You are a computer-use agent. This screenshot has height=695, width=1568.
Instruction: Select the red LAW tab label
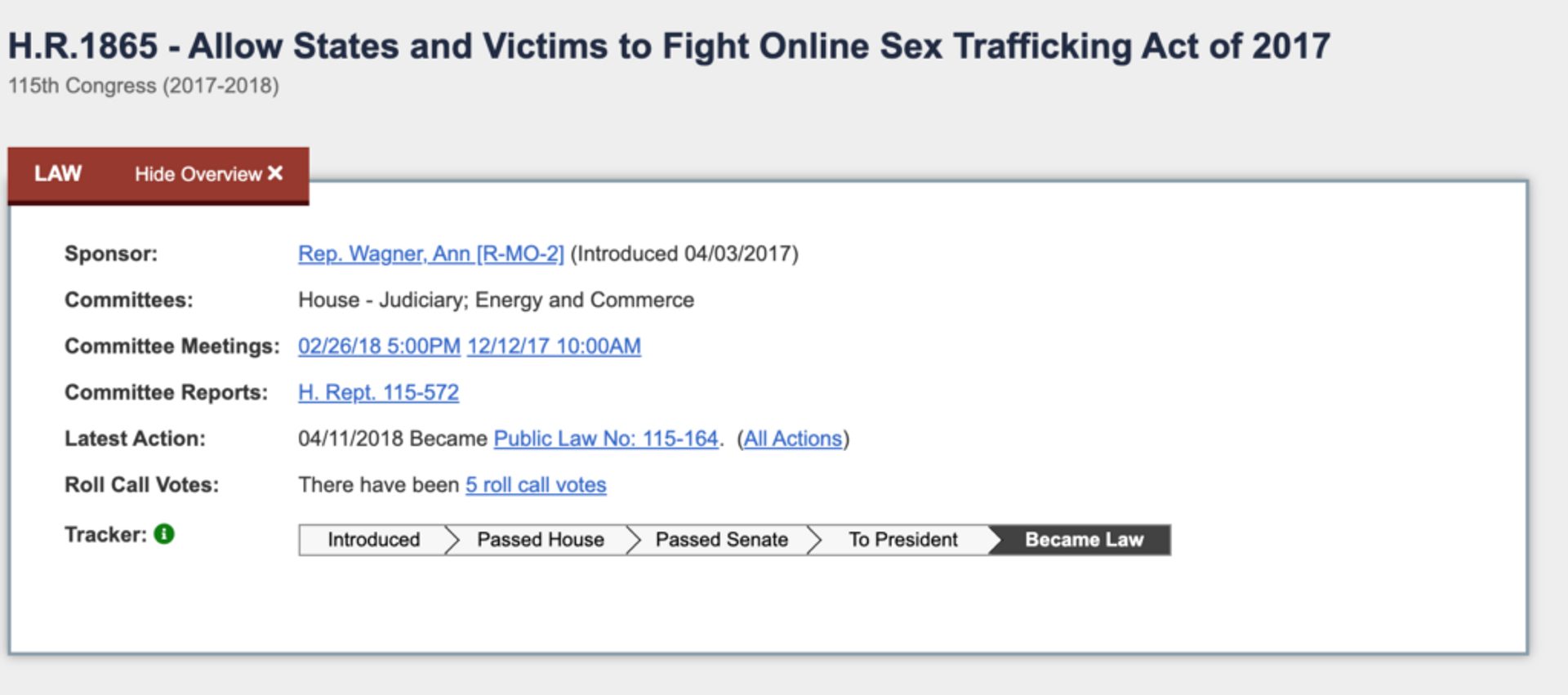coord(58,174)
